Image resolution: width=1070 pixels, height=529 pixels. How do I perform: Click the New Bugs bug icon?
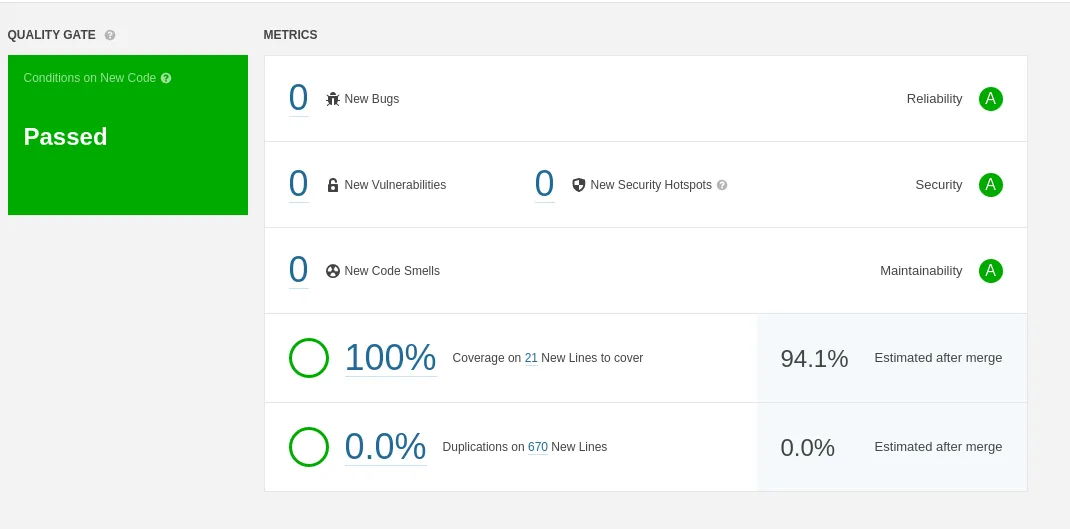333,99
